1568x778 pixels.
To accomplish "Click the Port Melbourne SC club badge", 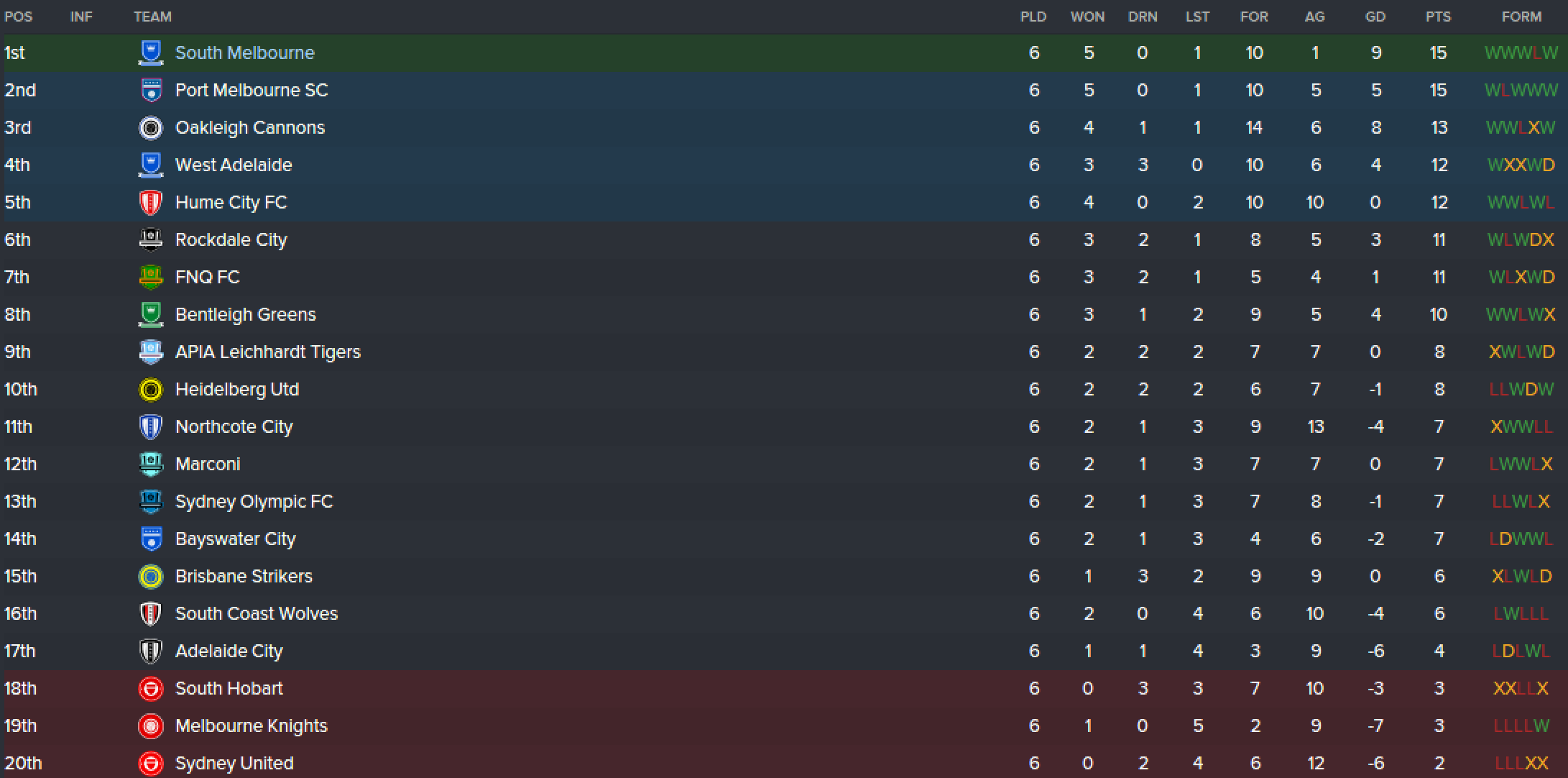I will click(150, 90).
